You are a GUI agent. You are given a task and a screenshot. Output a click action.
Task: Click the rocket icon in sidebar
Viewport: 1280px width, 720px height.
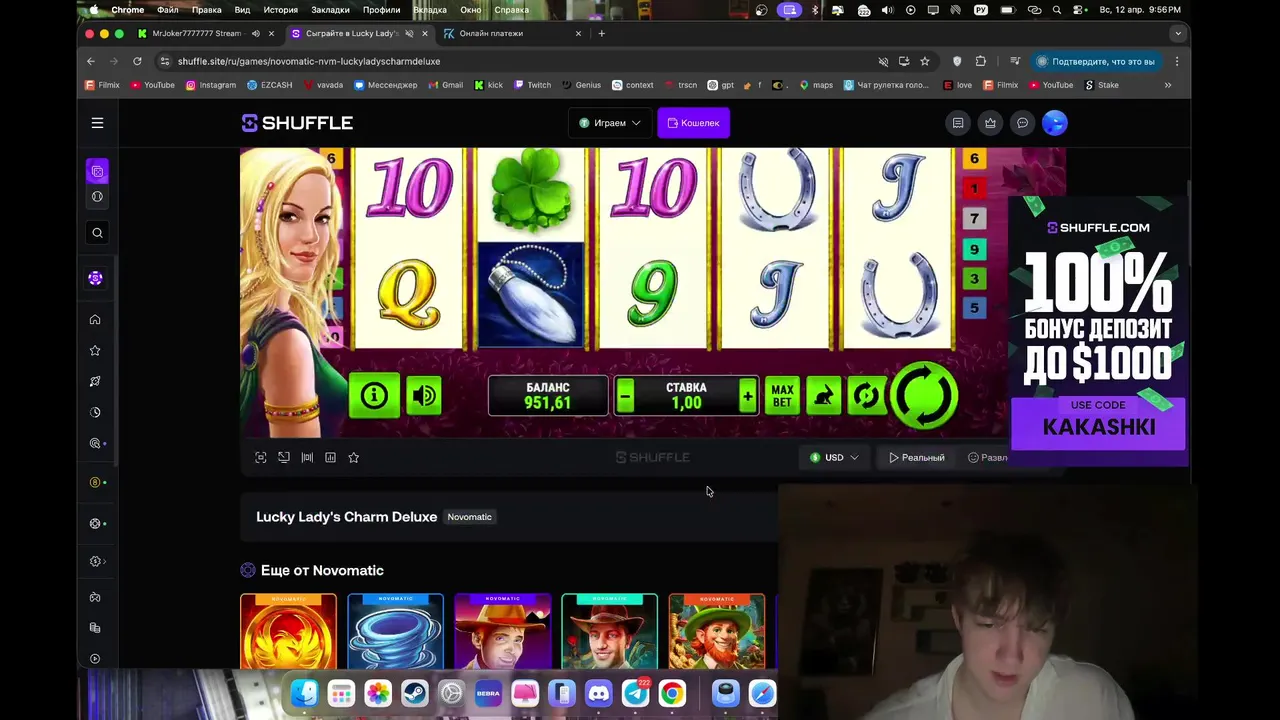pos(95,381)
